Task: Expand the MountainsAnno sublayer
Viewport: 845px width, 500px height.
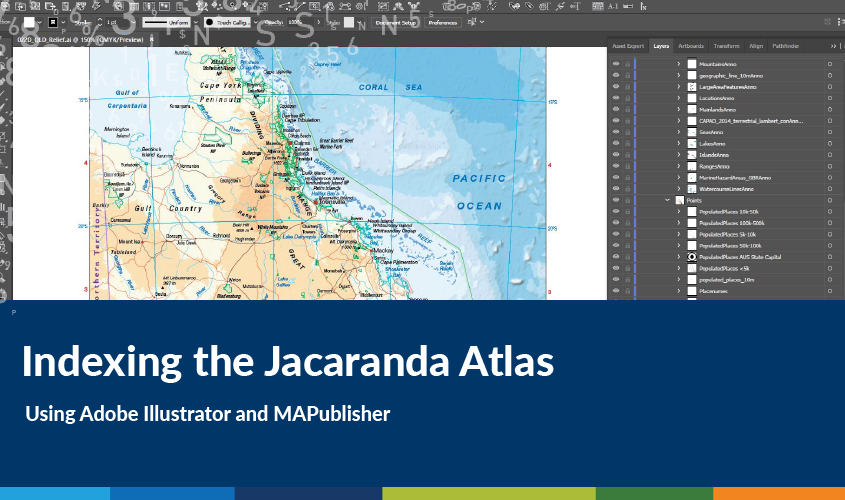Action: point(679,64)
